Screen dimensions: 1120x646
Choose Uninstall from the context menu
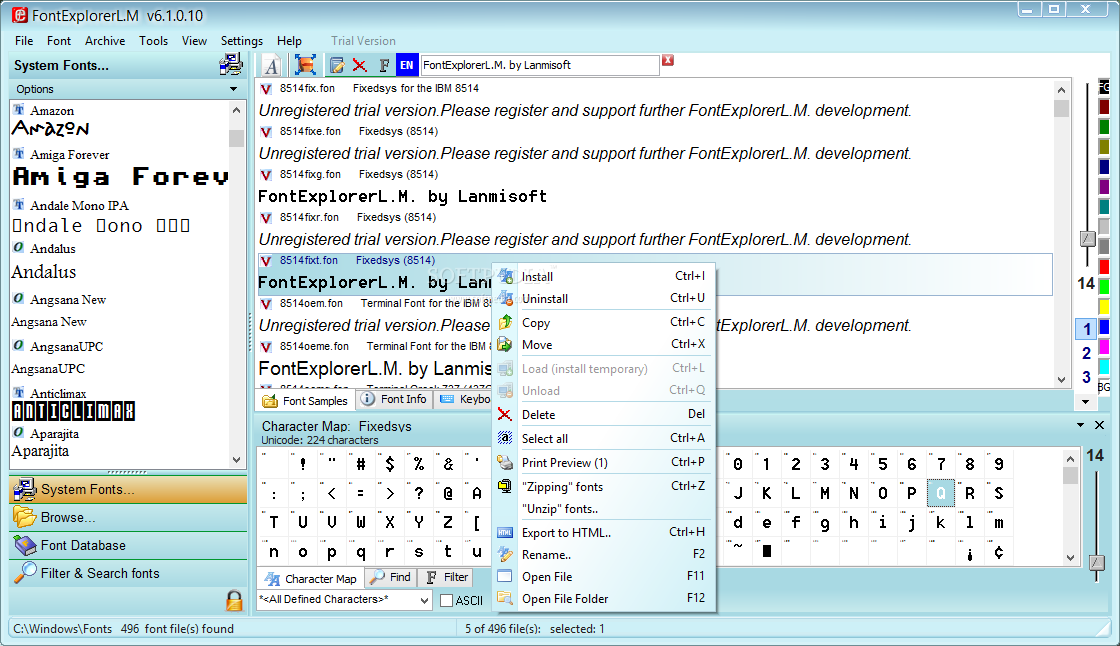pos(603,298)
